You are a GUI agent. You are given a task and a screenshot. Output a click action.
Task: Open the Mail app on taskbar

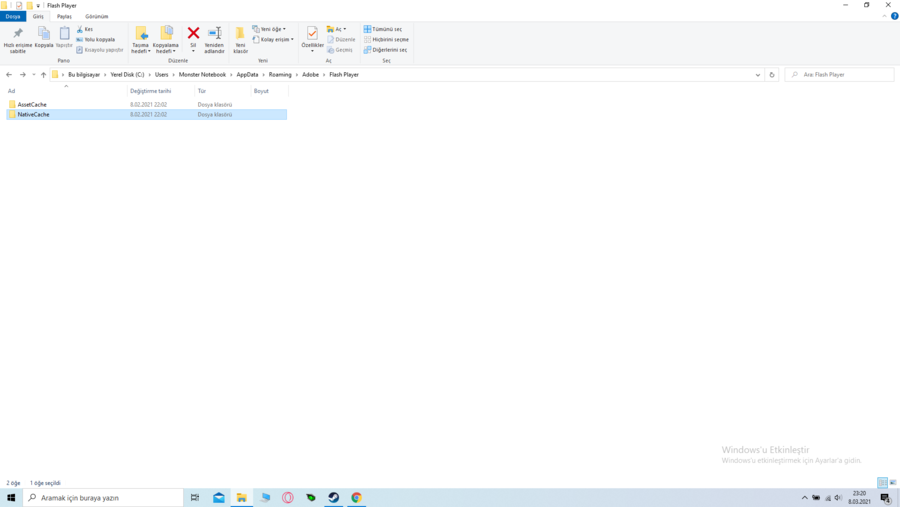(x=219, y=498)
